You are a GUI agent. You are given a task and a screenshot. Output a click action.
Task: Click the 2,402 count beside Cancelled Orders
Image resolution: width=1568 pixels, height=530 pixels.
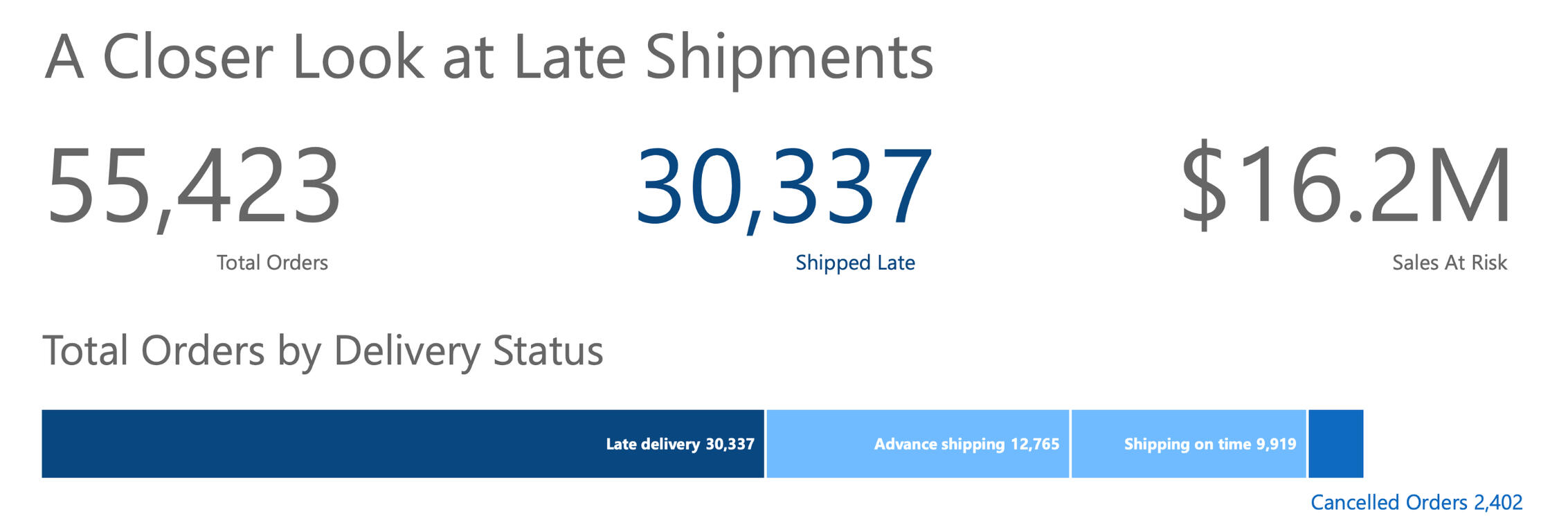pyautogui.click(x=1498, y=502)
